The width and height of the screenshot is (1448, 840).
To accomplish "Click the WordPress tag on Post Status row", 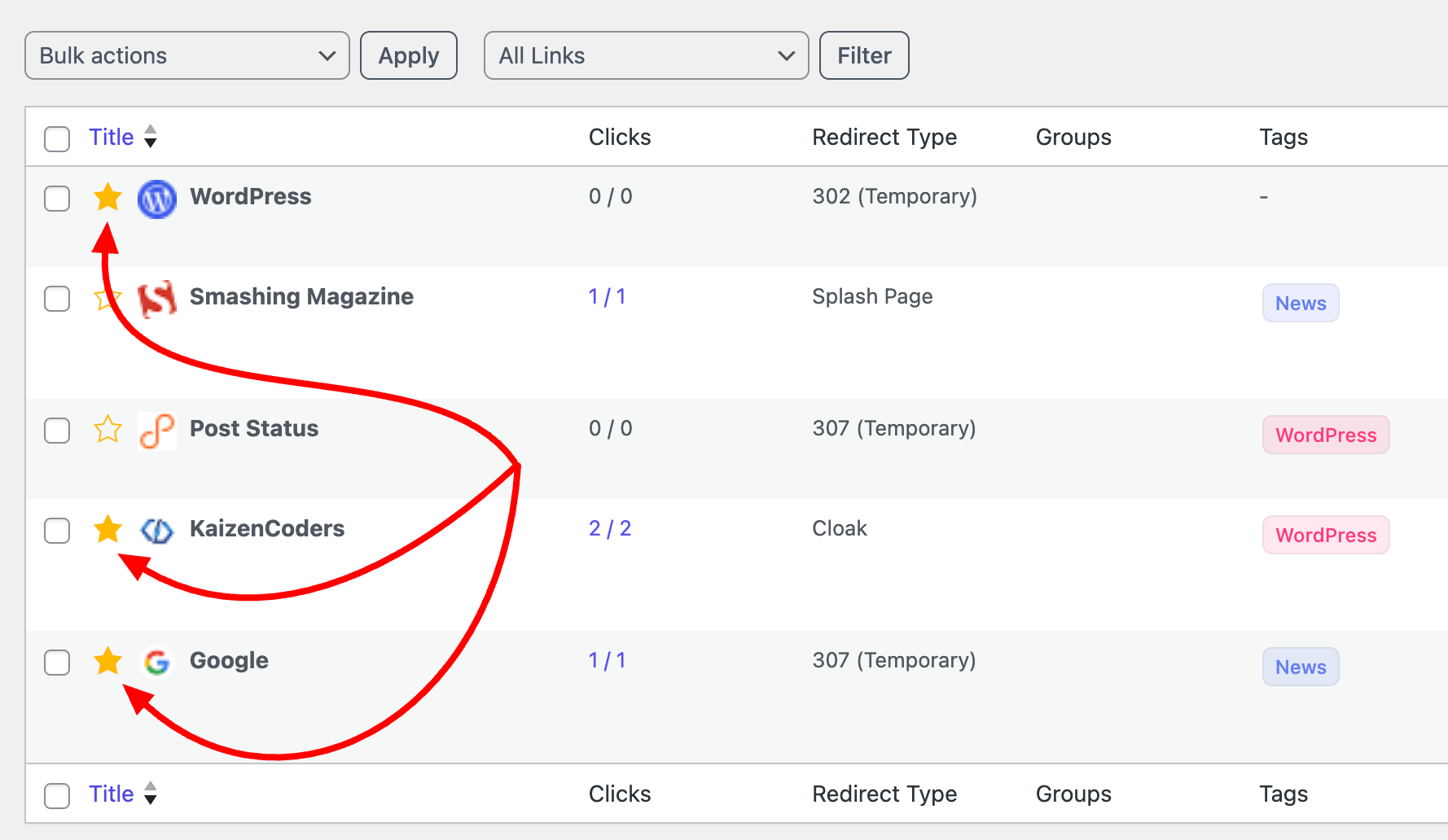I will [1325, 435].
